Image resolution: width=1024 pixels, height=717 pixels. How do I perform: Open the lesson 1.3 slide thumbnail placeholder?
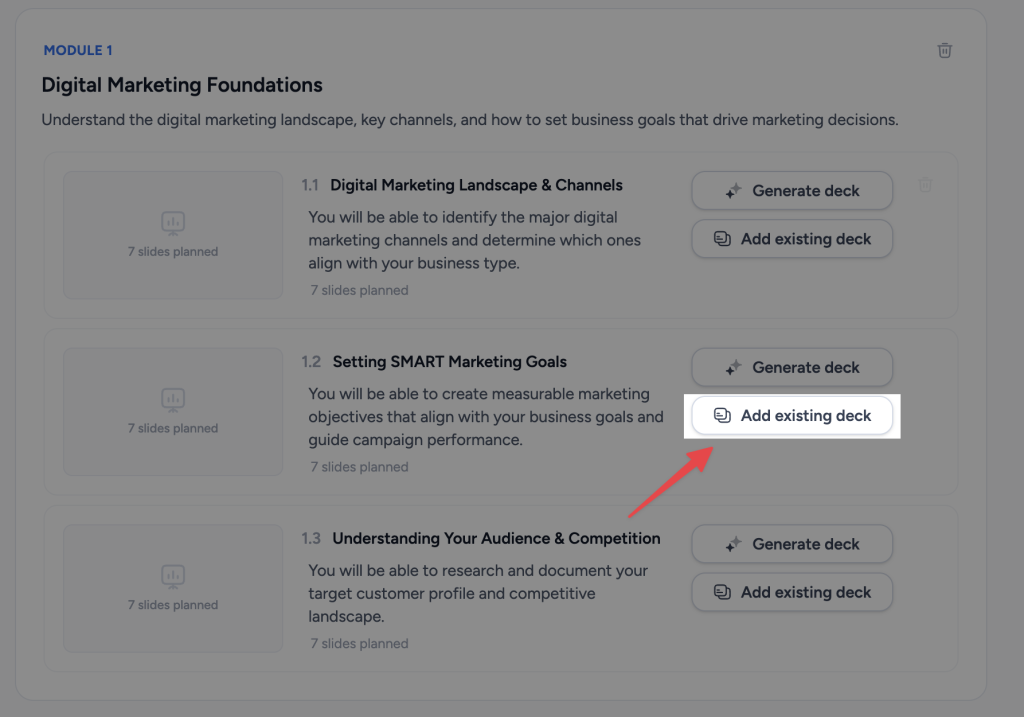pyautogui.click(x=173, y=588)
